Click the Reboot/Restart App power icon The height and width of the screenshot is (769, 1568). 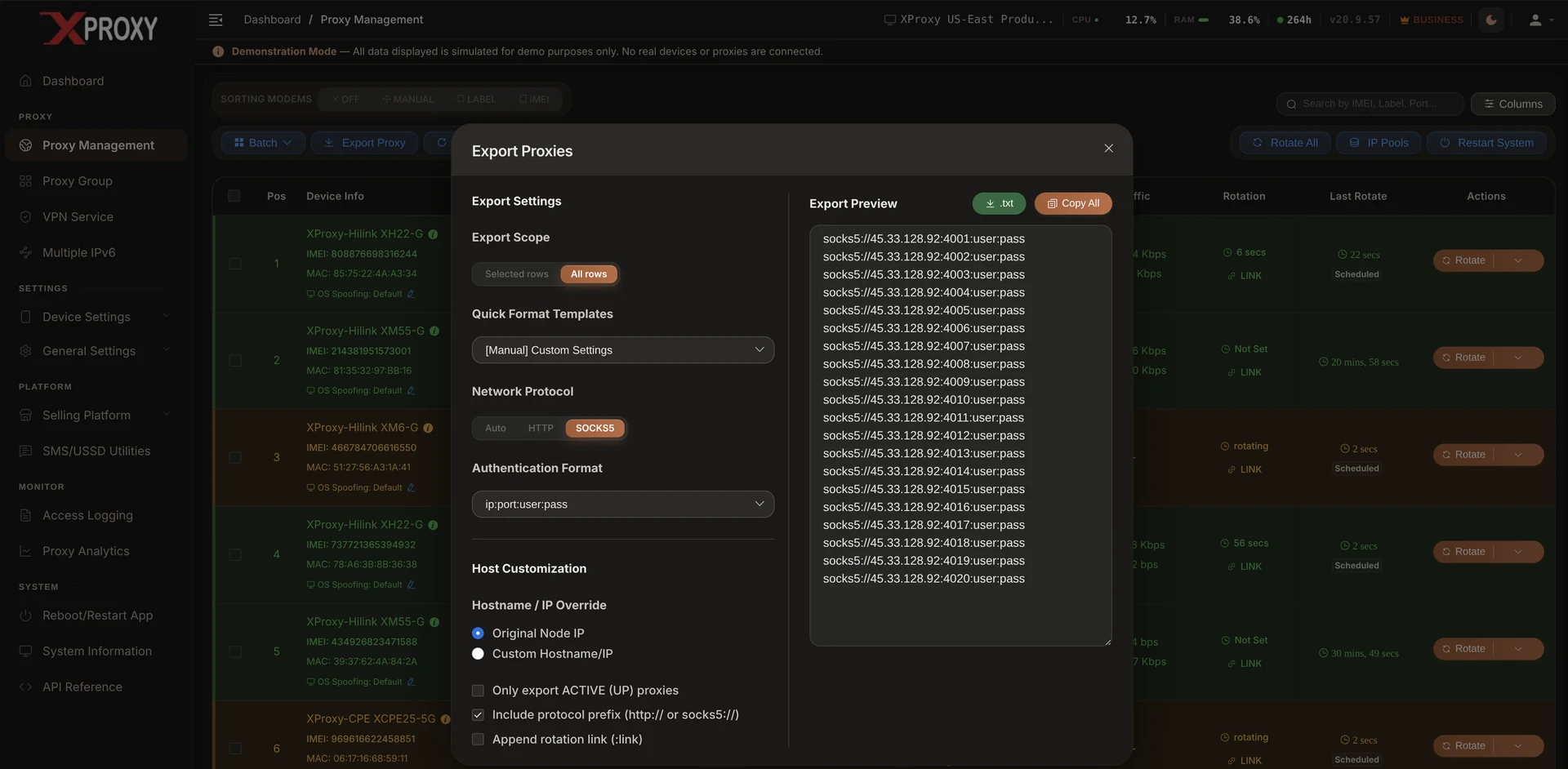tap(25, 616)
